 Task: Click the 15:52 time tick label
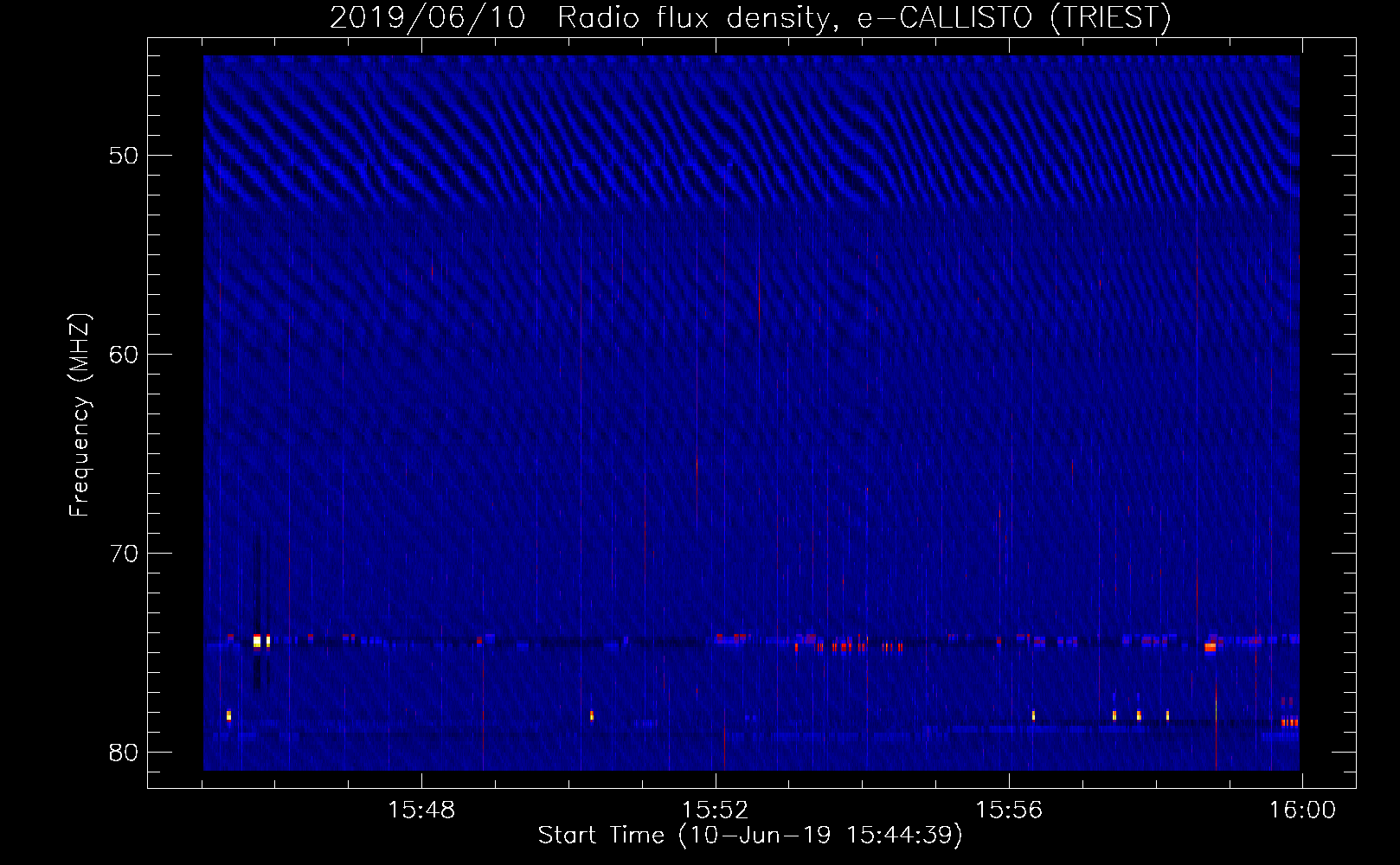[715, 811]
